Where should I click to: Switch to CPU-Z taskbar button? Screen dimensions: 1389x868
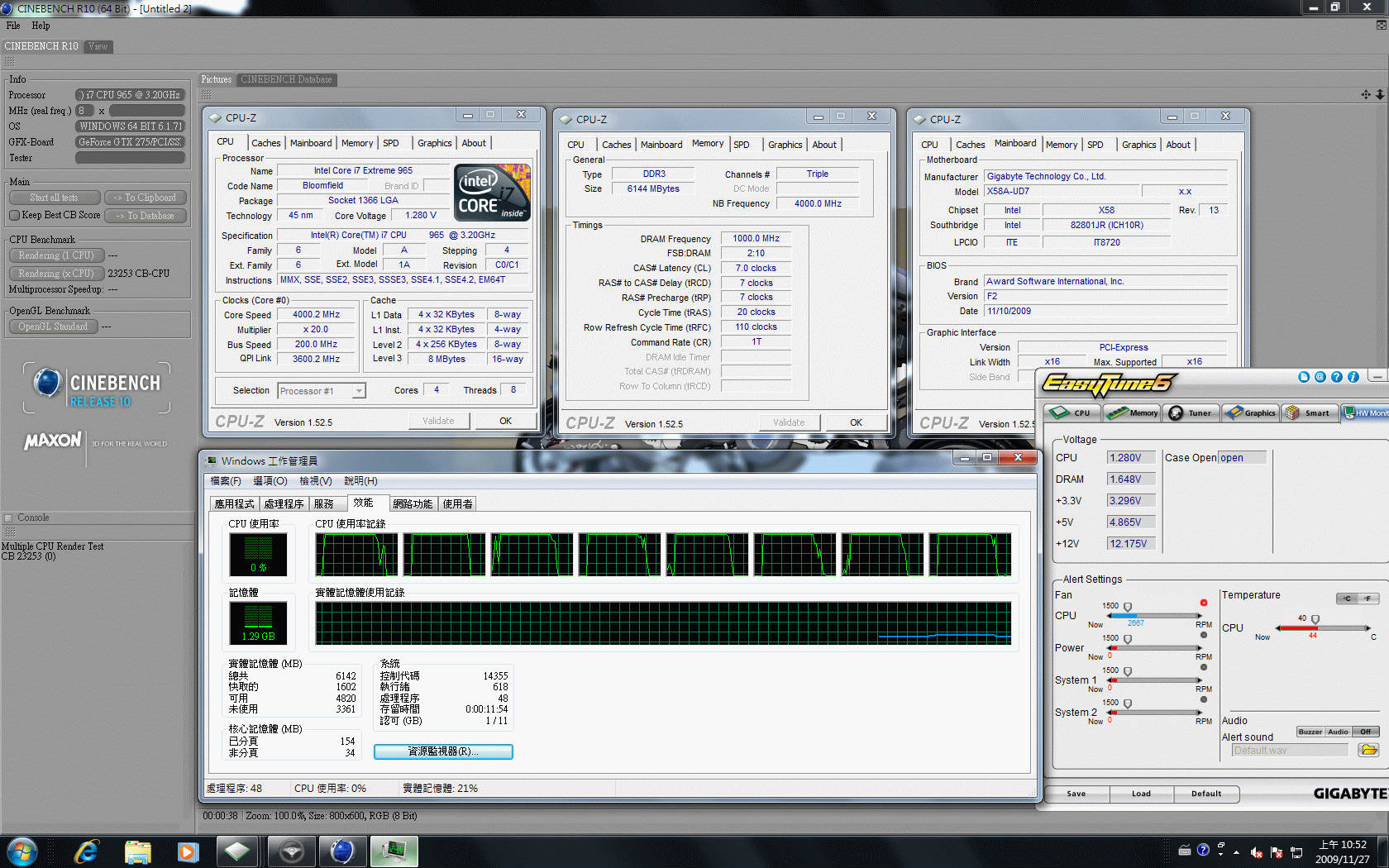[x=238, y=851]
